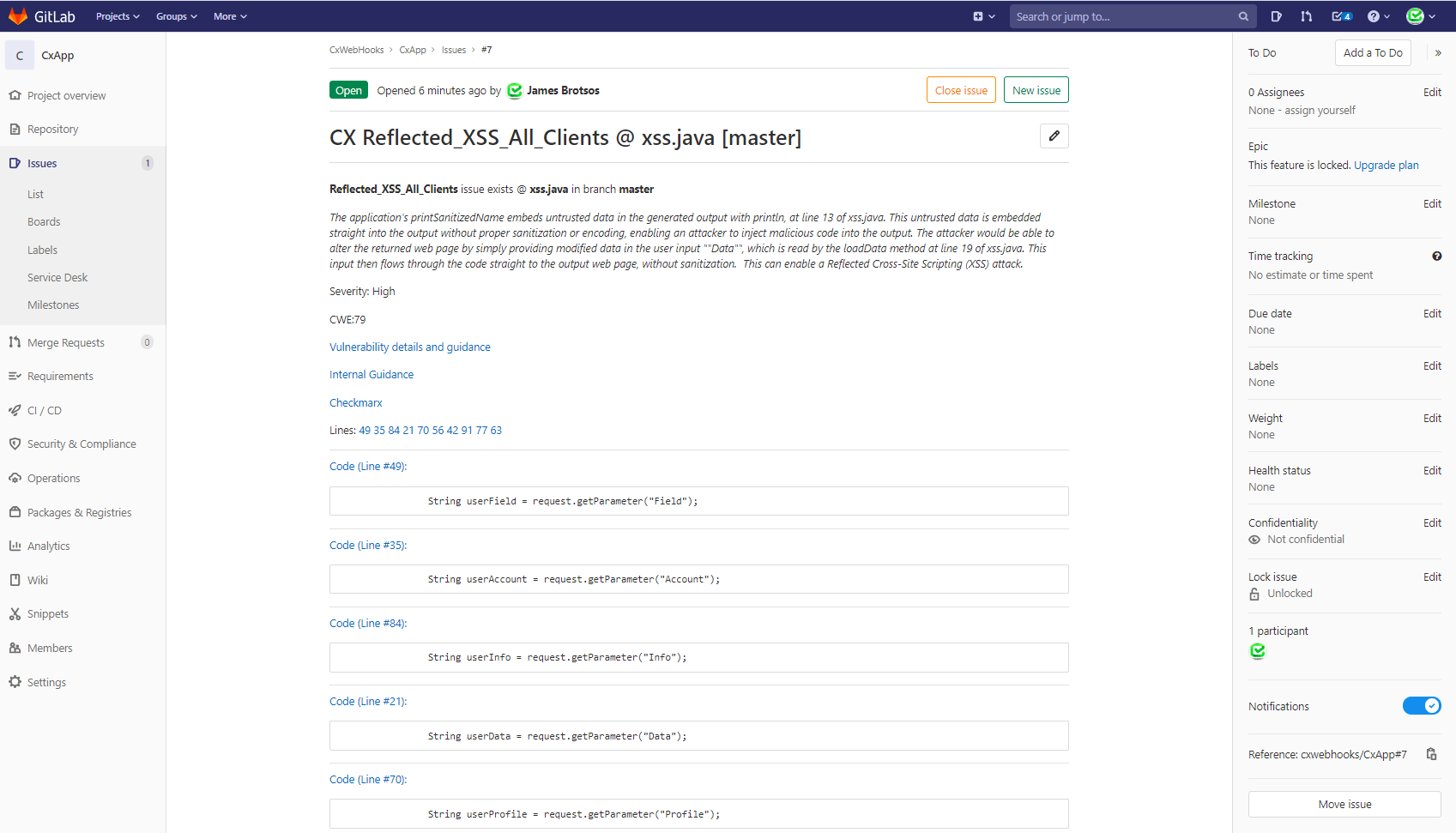Open the help question-mark dropdown
This screenshot has height=833, width=1456.
pos(1374,15)
